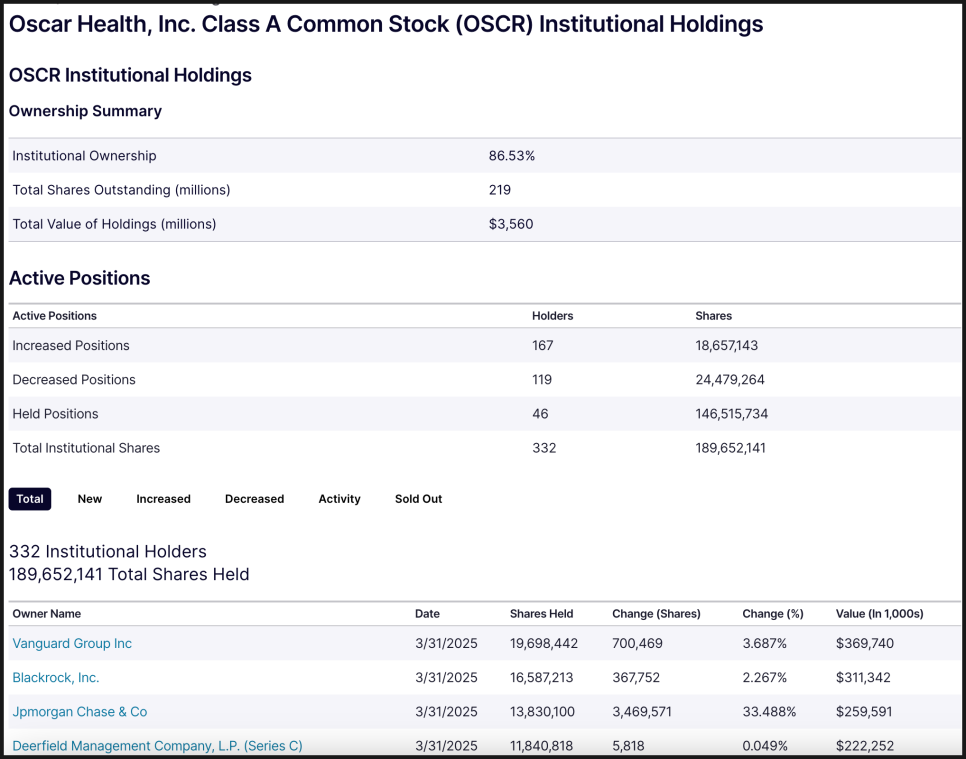The width and height of the screenshot is (966, 759).
Task: Select Jpmorgan's 3/31/2025 date cell
Action: [446, 712]
